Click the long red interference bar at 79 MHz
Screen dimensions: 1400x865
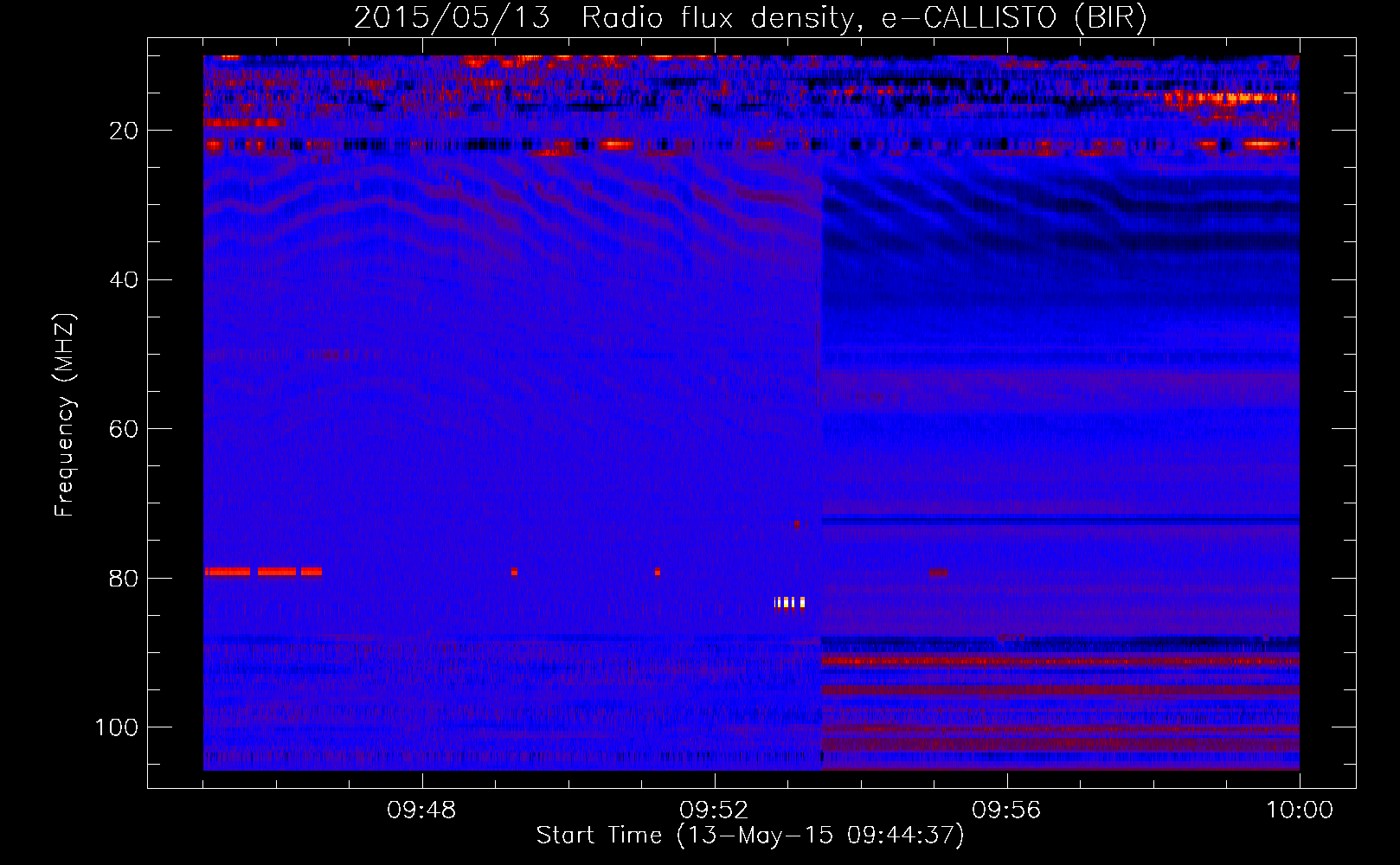click(x=264, y=572)
